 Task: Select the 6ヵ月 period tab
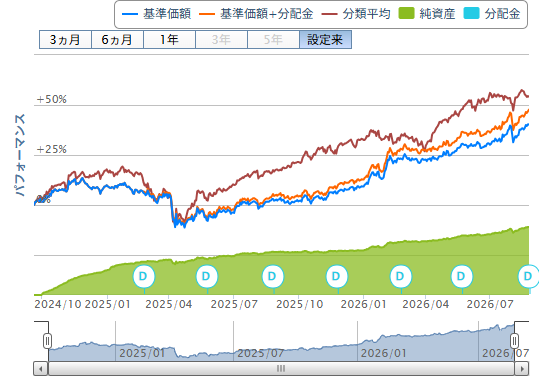[x=117, y=40]
